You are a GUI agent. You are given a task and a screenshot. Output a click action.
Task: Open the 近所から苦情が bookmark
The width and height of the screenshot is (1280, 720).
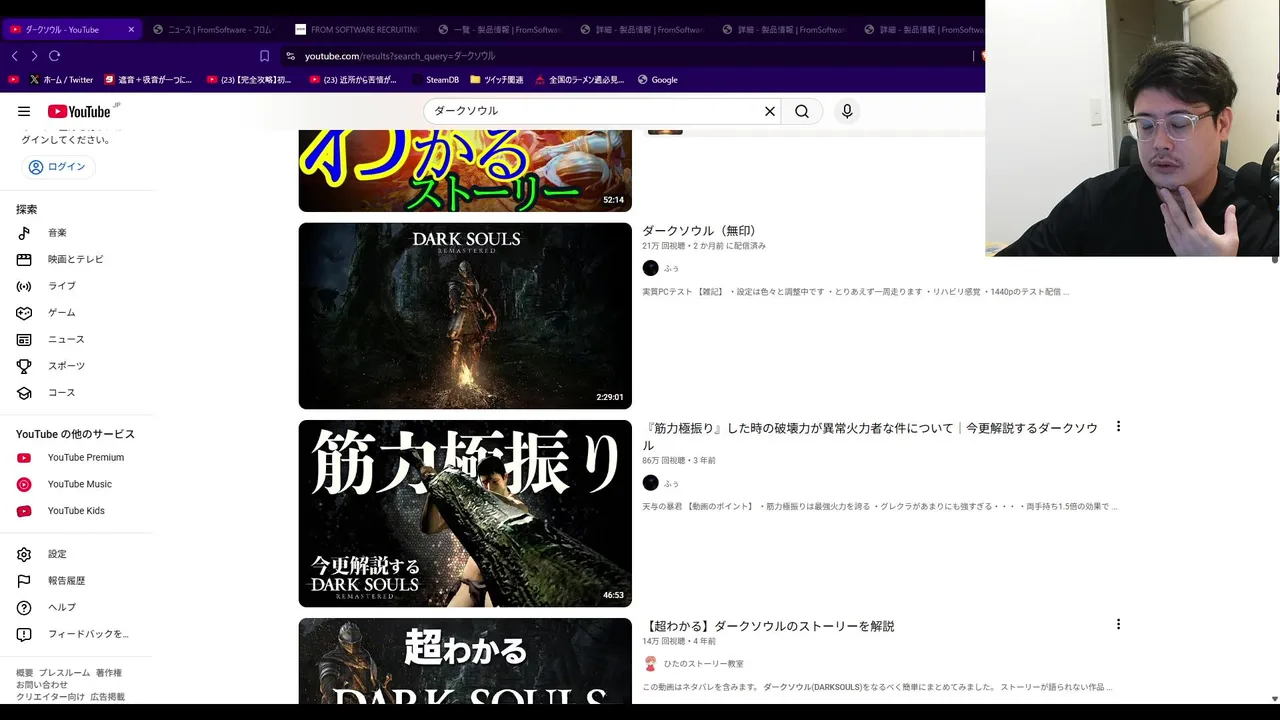coord(353,80)
